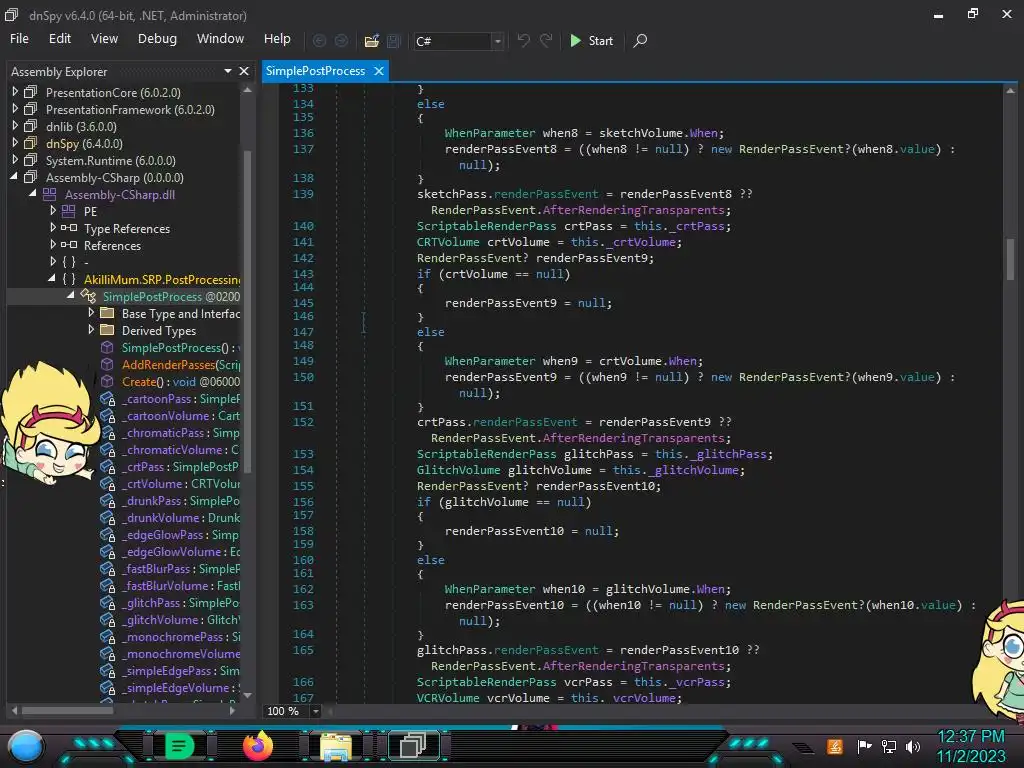Click the Search magnifier icon

pos(641,40)
